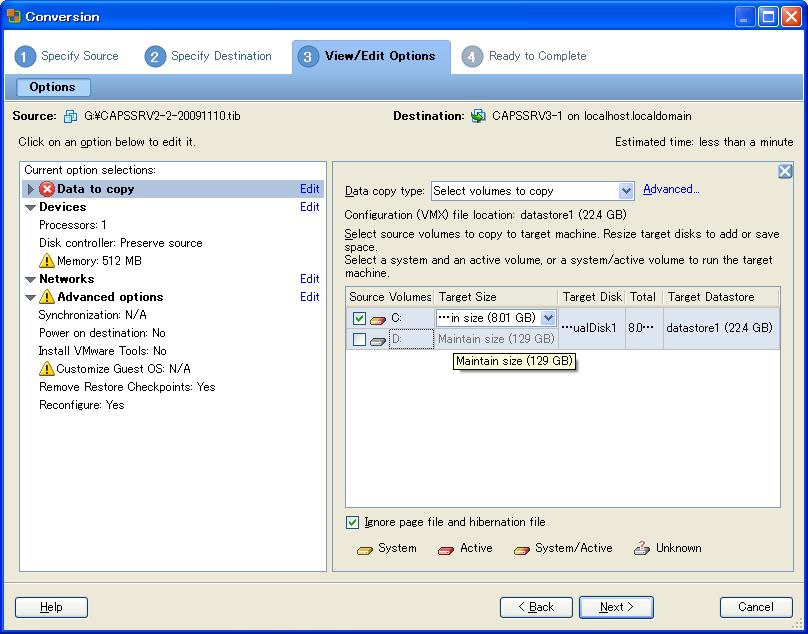Viewport: 808px width, 634px height.
Task: Click Power on destination: No entry
Action: pos(102,333)
